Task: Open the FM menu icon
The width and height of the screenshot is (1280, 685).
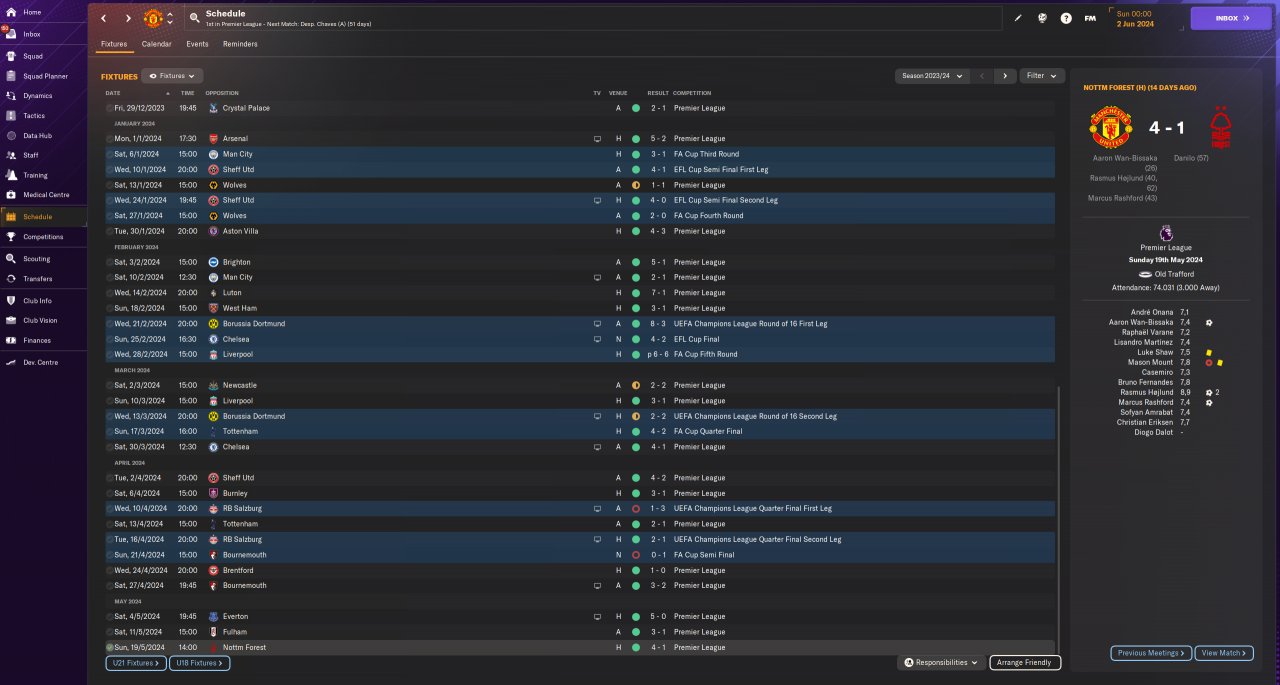Action: 1090,18
